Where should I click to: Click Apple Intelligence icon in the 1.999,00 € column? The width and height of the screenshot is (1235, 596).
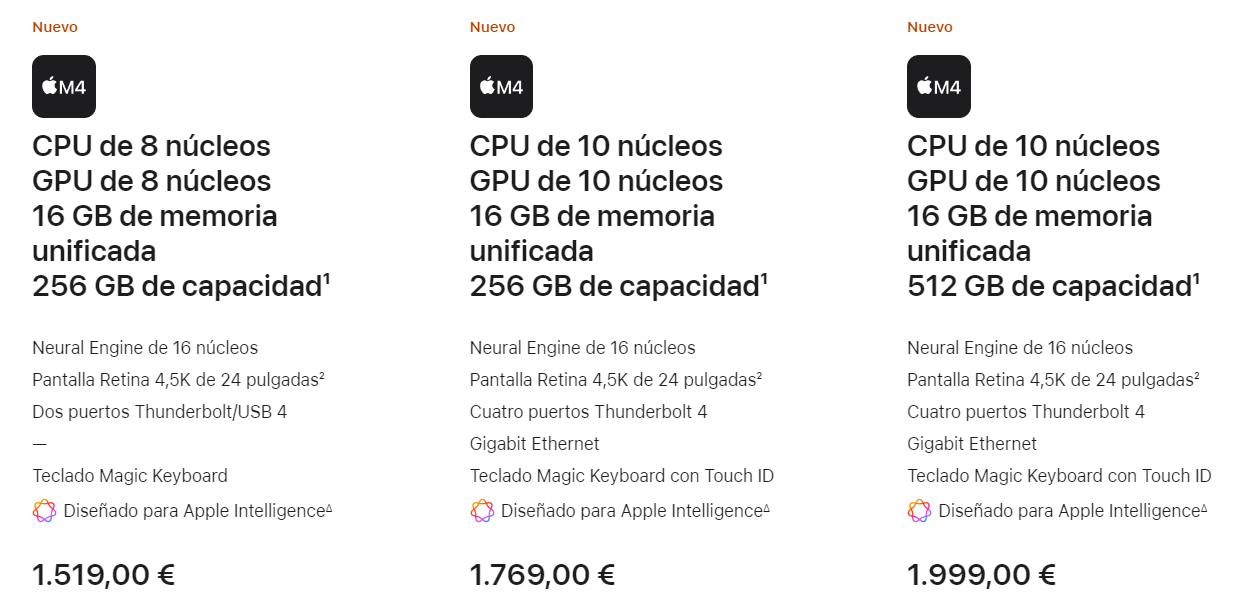pos(919,511)
